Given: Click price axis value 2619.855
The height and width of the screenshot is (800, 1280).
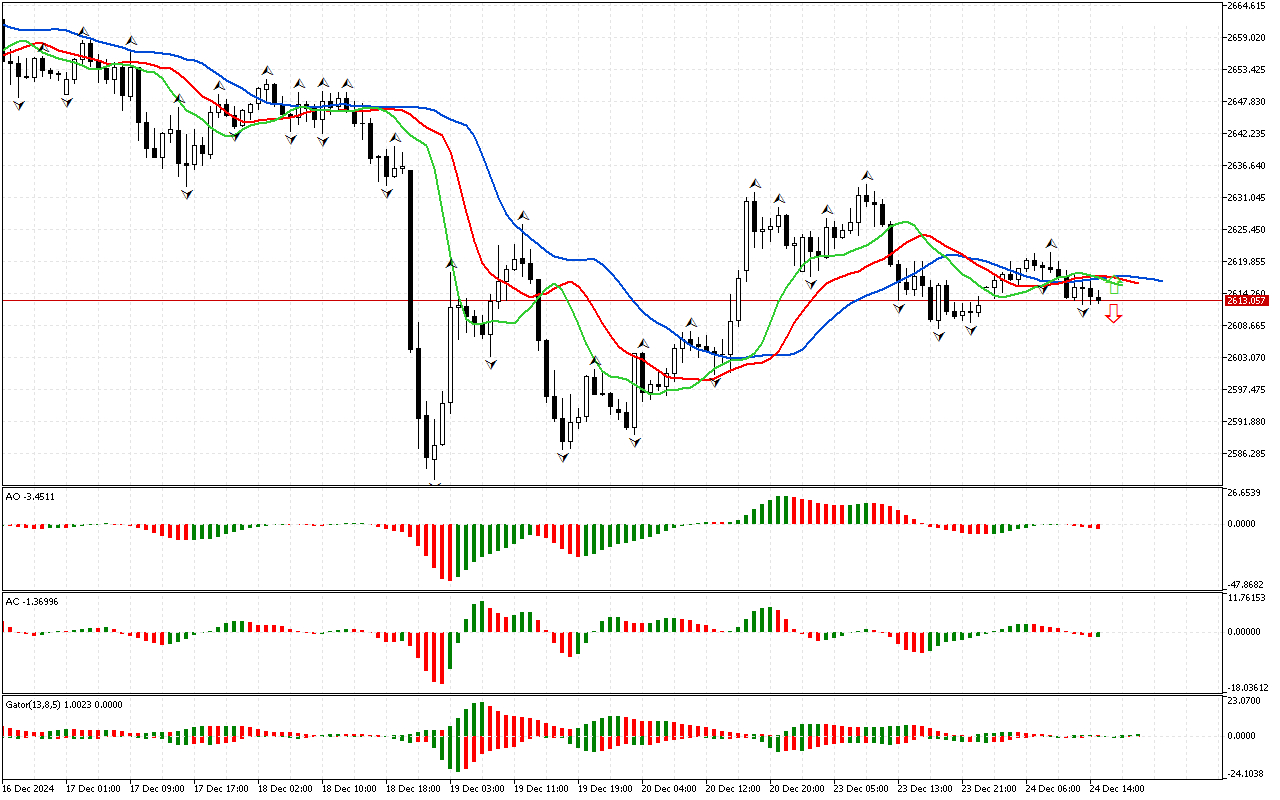Looking at the screenshot, I should pos(1247,262).
